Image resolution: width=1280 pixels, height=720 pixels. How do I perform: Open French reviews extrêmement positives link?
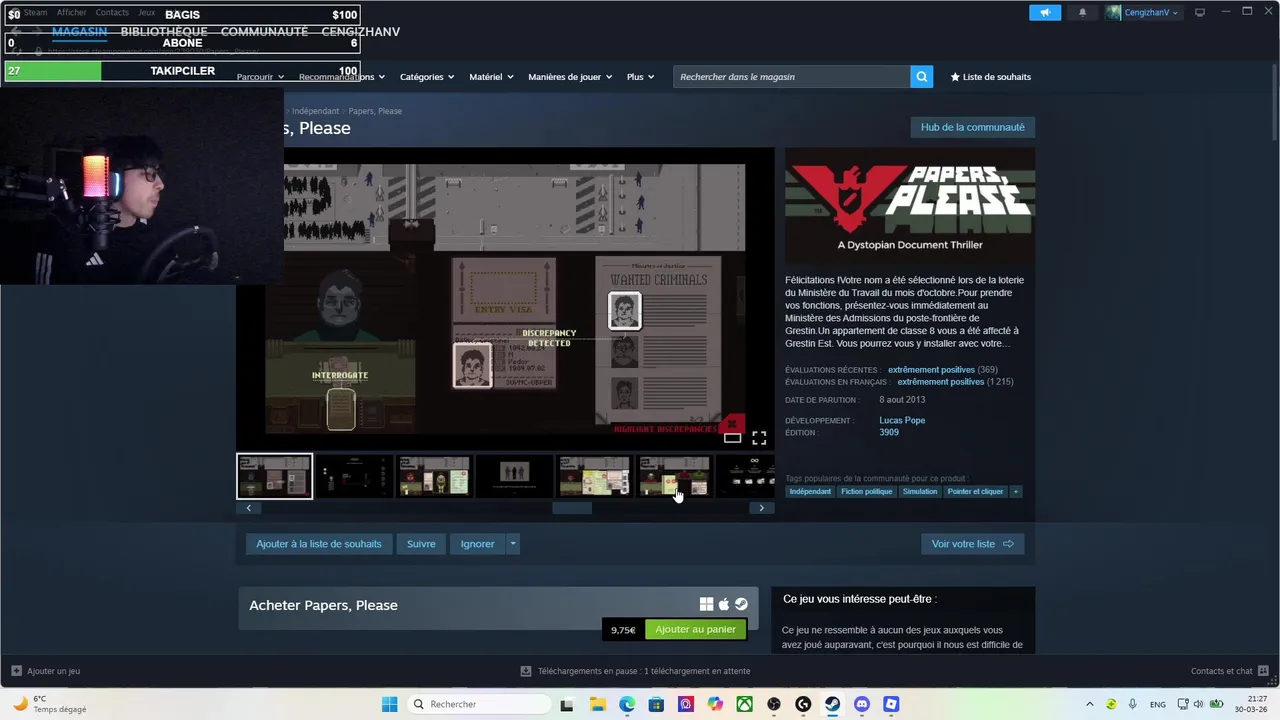pos(940,382)
